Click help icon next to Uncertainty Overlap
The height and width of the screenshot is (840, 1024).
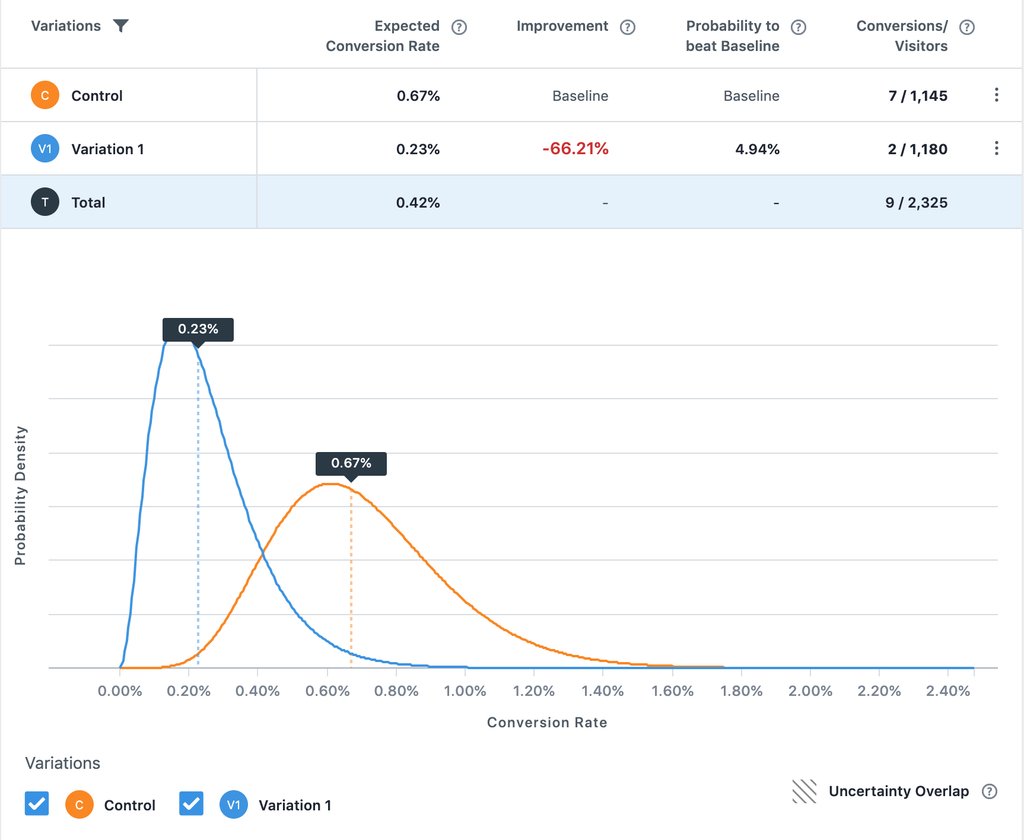(x=989, y=791)
